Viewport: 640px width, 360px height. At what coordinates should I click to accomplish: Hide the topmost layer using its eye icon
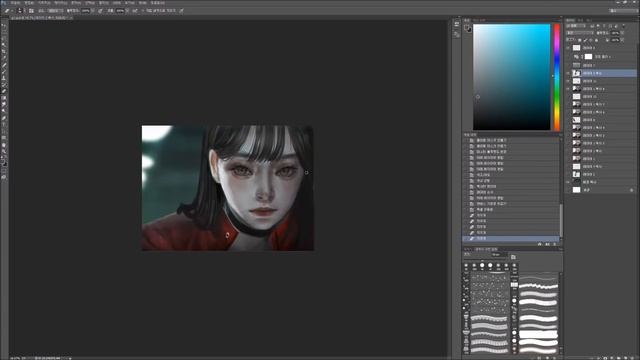coord(568,48)
